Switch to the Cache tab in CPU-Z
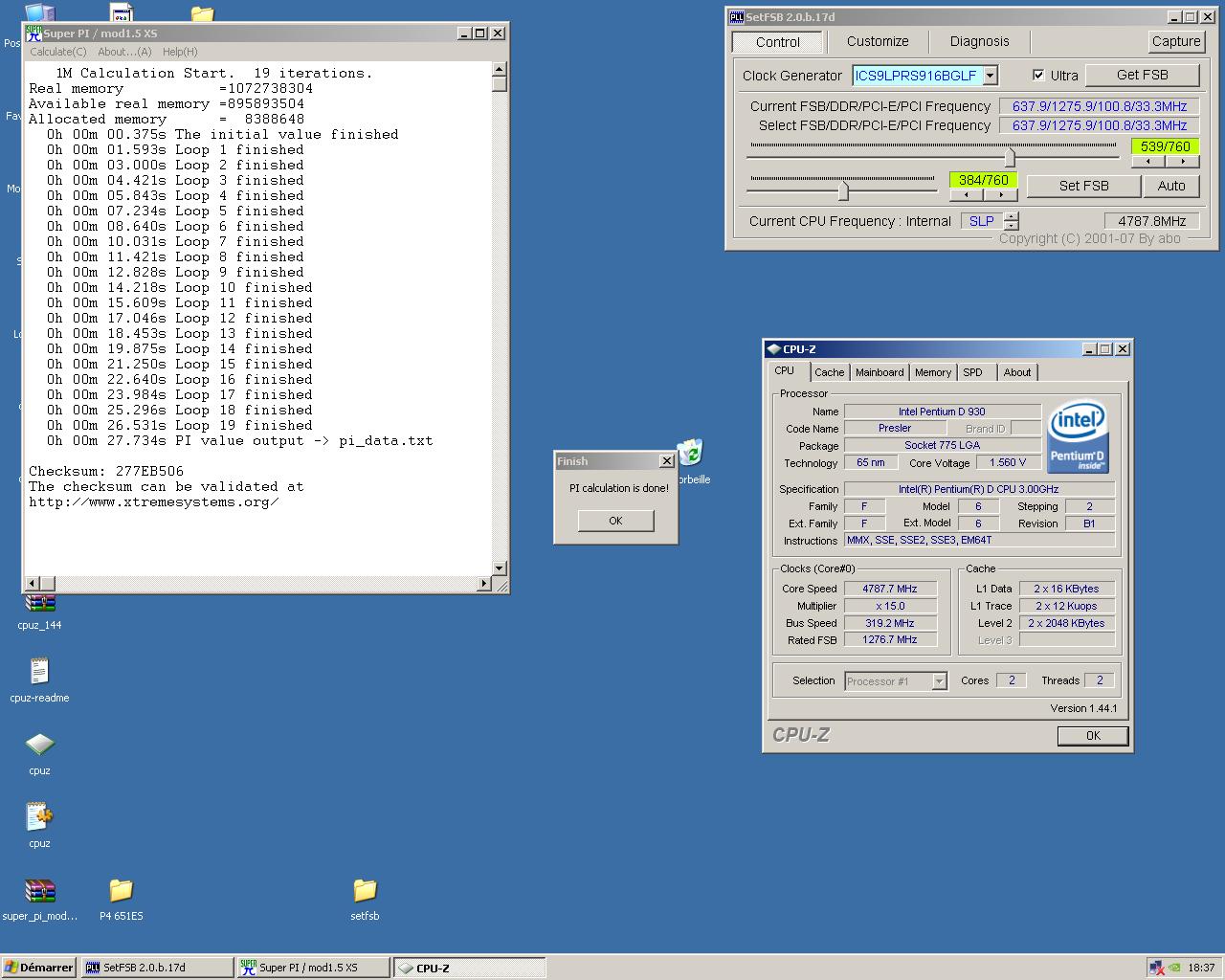This screenshot has width=1225, height=980. pyautogui.click(x=829, y=372)
